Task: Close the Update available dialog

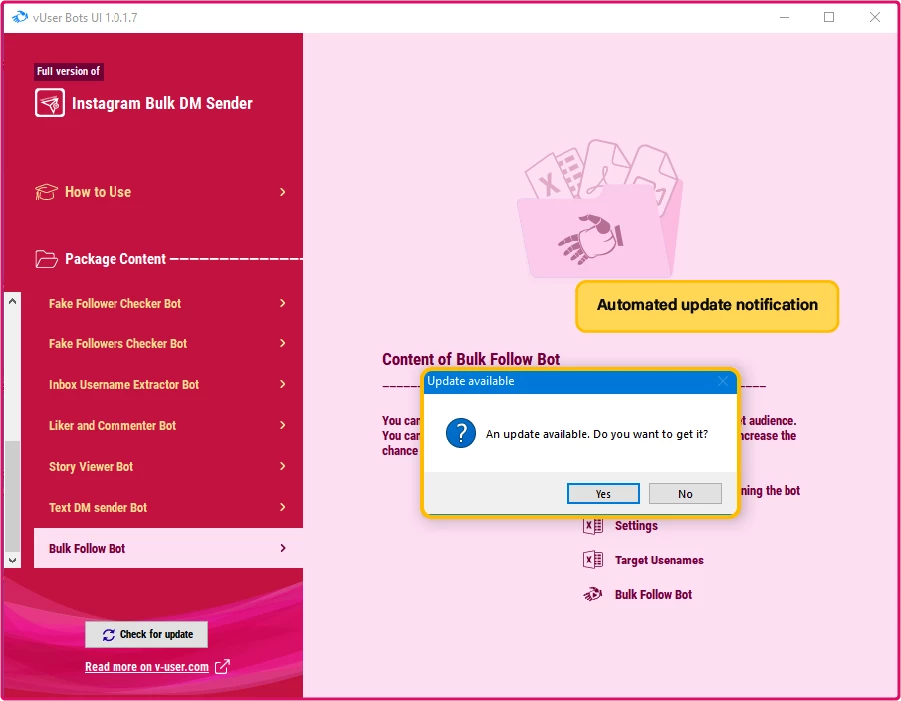Action: (x=723, y=381)
